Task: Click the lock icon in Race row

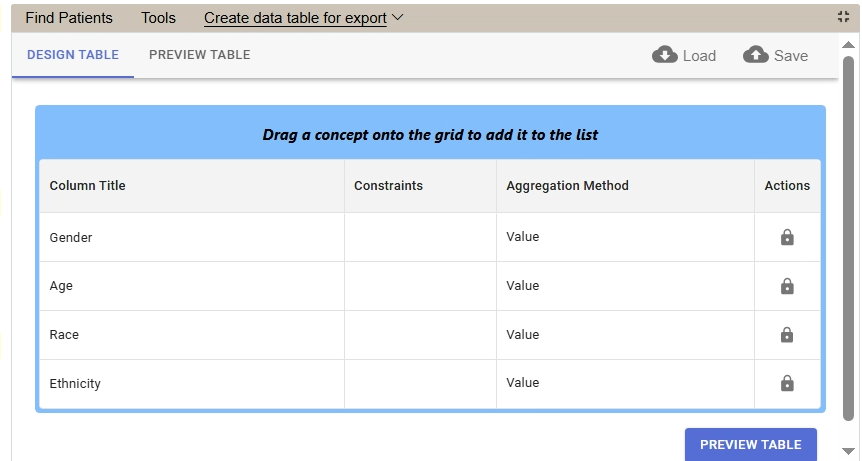Action: point(787,335)
